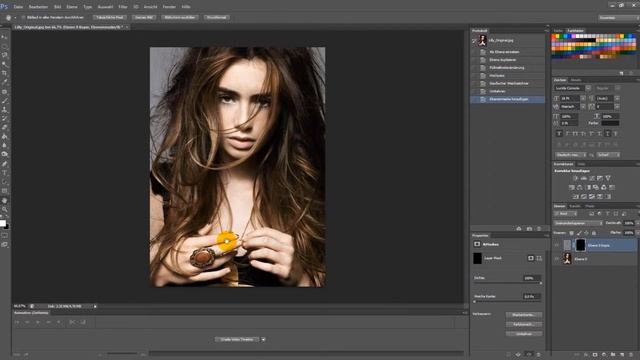This screenshot has height=360, width=640.
Task: Toggle lock image pixels brush icon
Action: 579,233
